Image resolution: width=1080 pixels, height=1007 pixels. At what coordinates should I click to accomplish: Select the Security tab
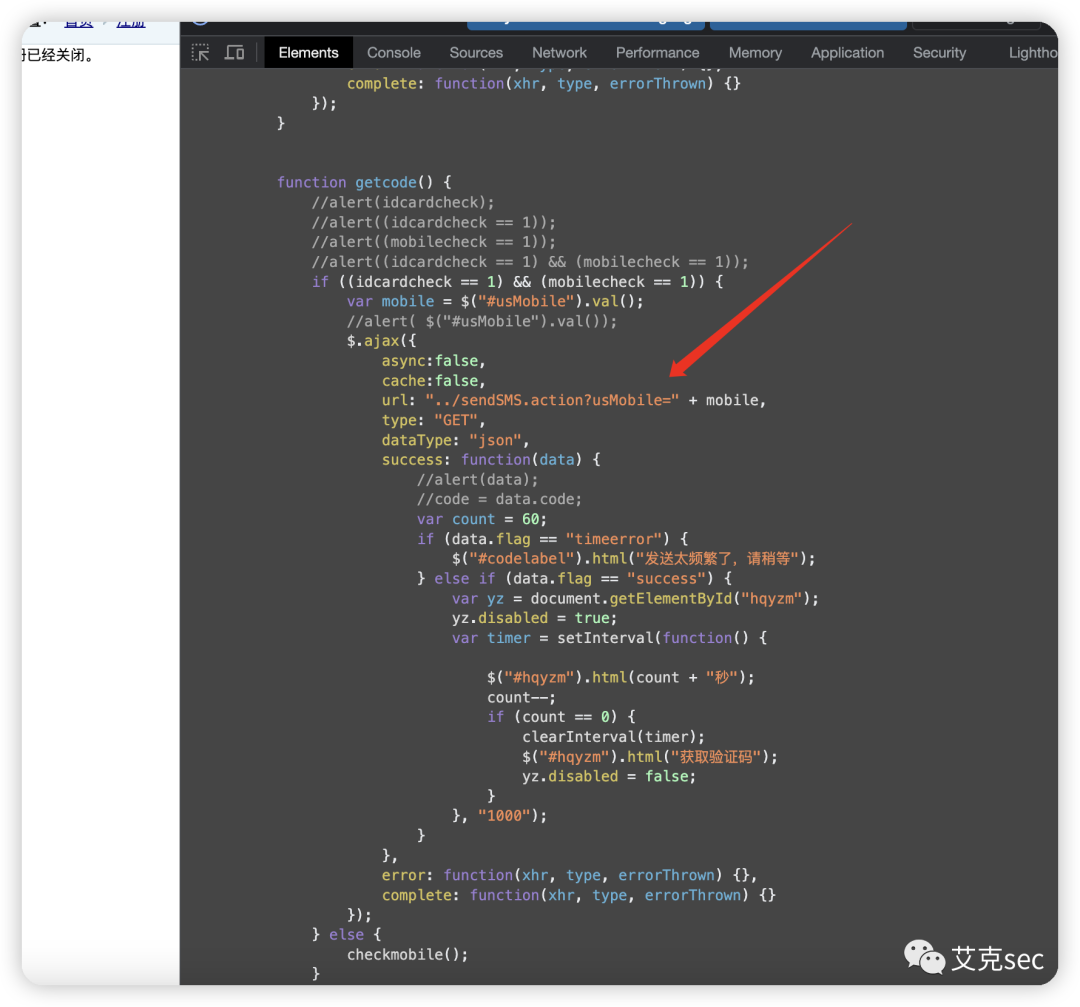(939, 53)
